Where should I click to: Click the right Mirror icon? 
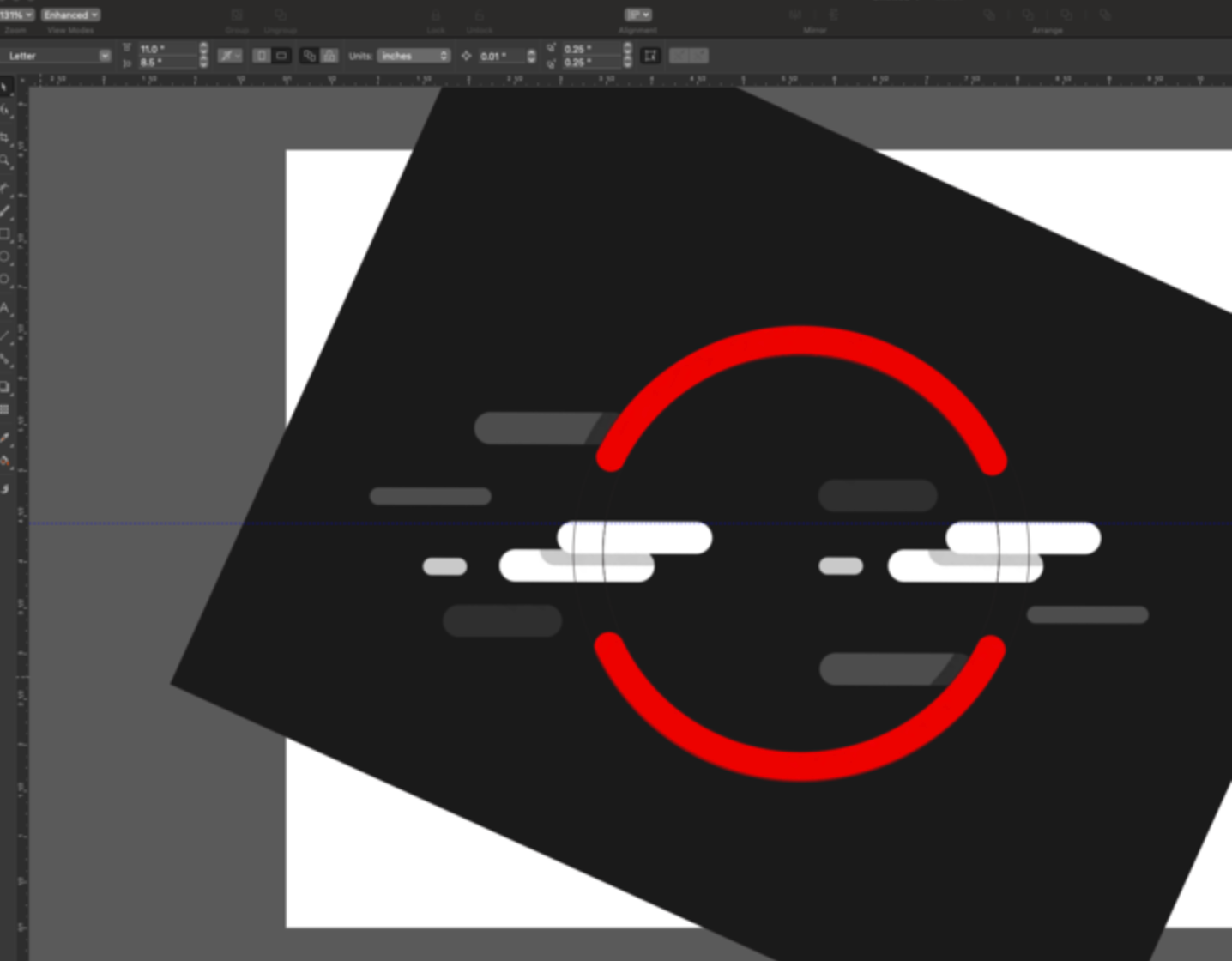(832, 15)
